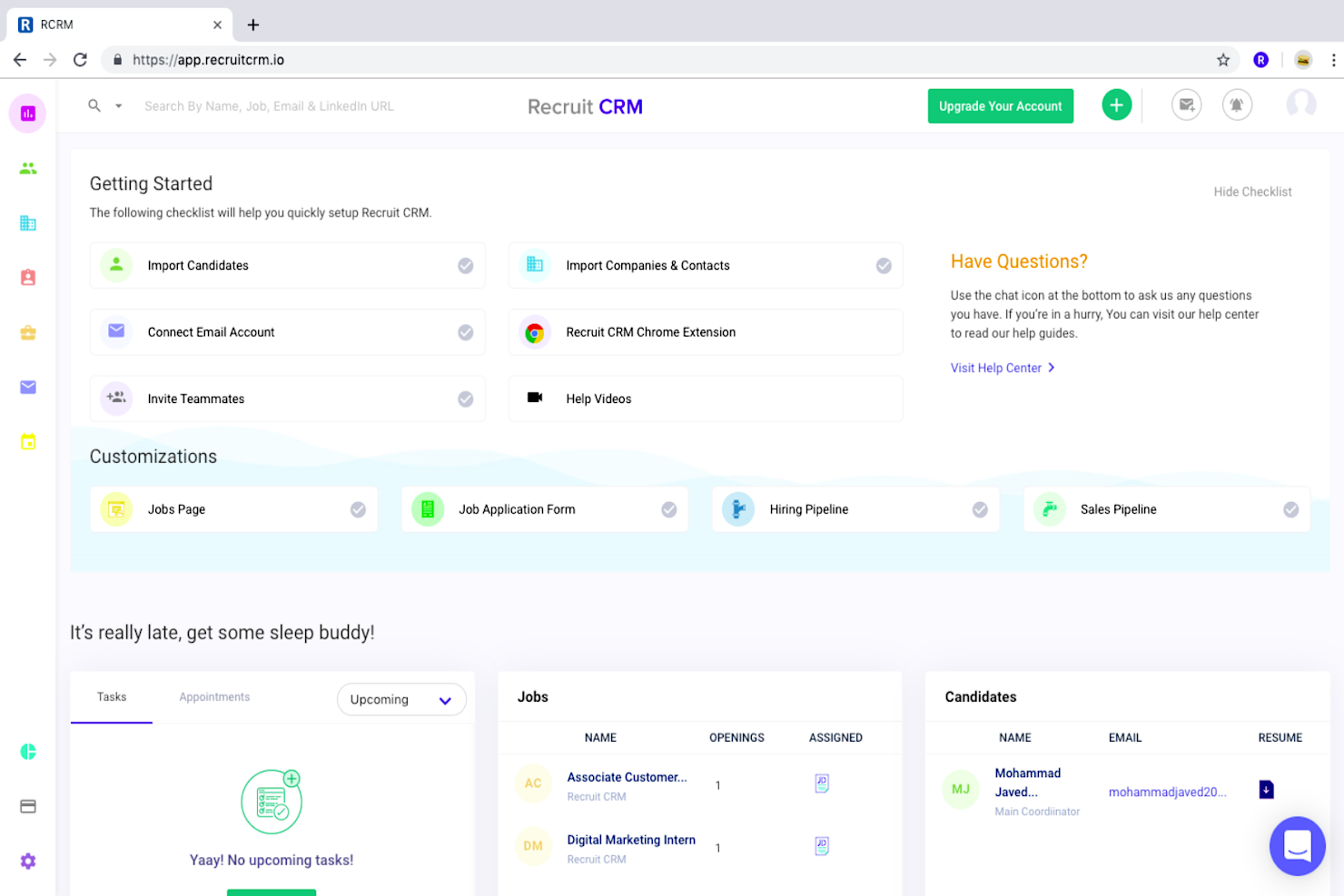The image size is (1344, 896).
Task: Expand the search filter dropdown arrow
Action: tap(118, 106)
